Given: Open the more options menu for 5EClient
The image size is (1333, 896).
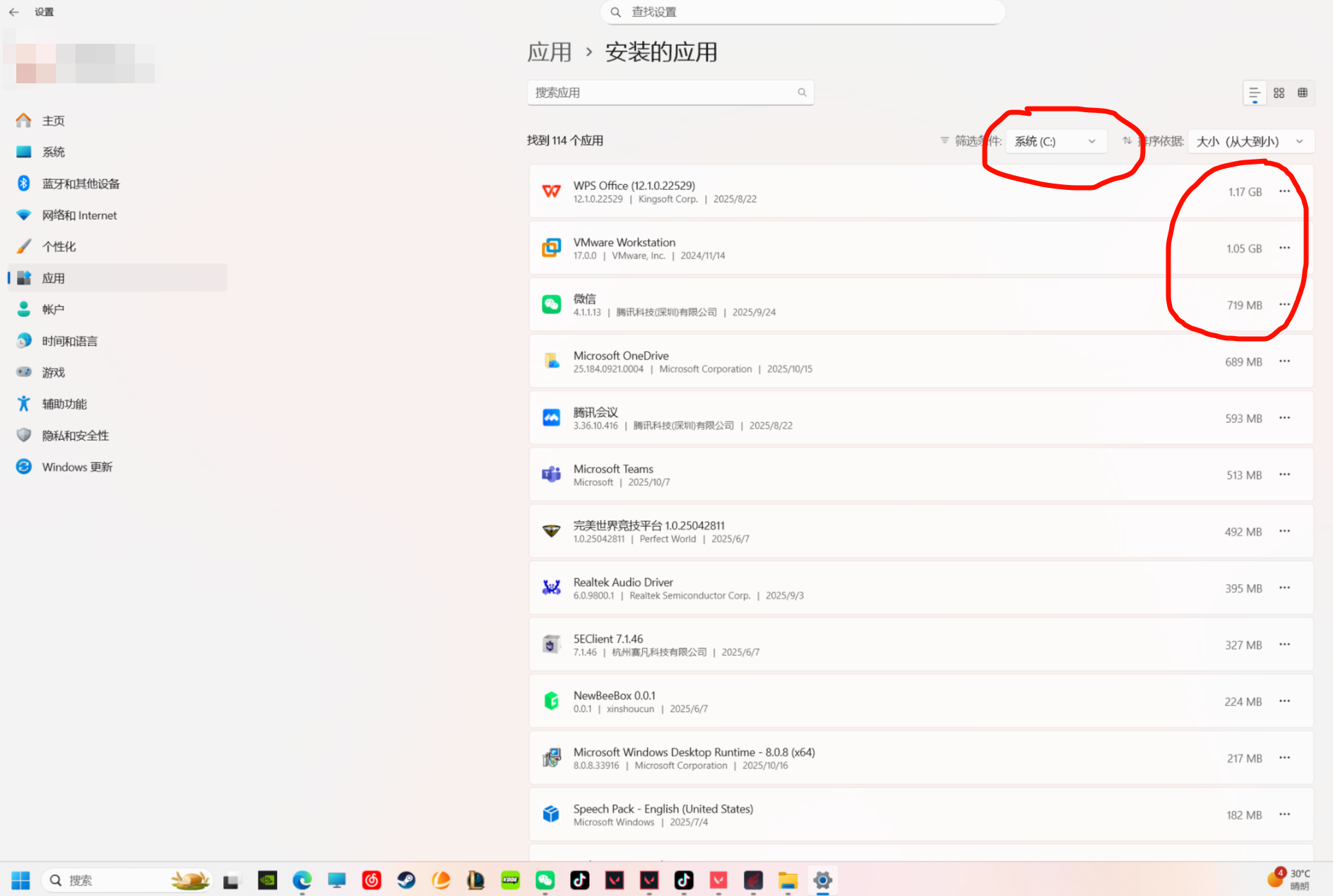Looking at the screenshot, I should point(1284,645).
